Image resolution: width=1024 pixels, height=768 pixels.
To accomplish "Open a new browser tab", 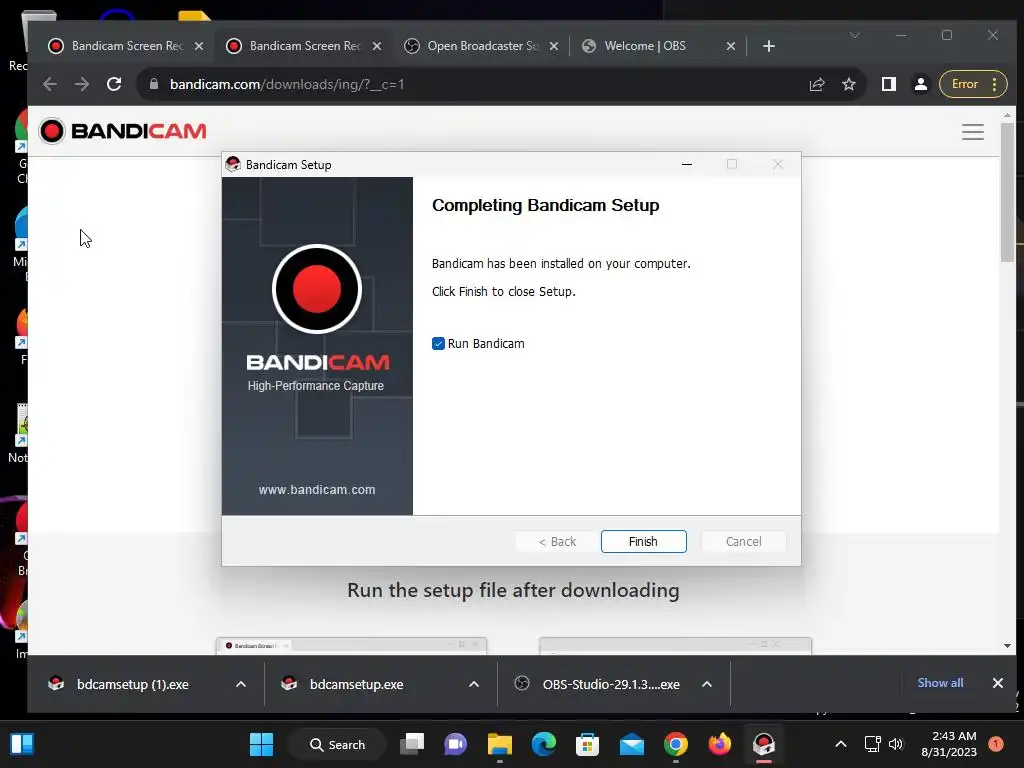I will click(x=769, y=46).
